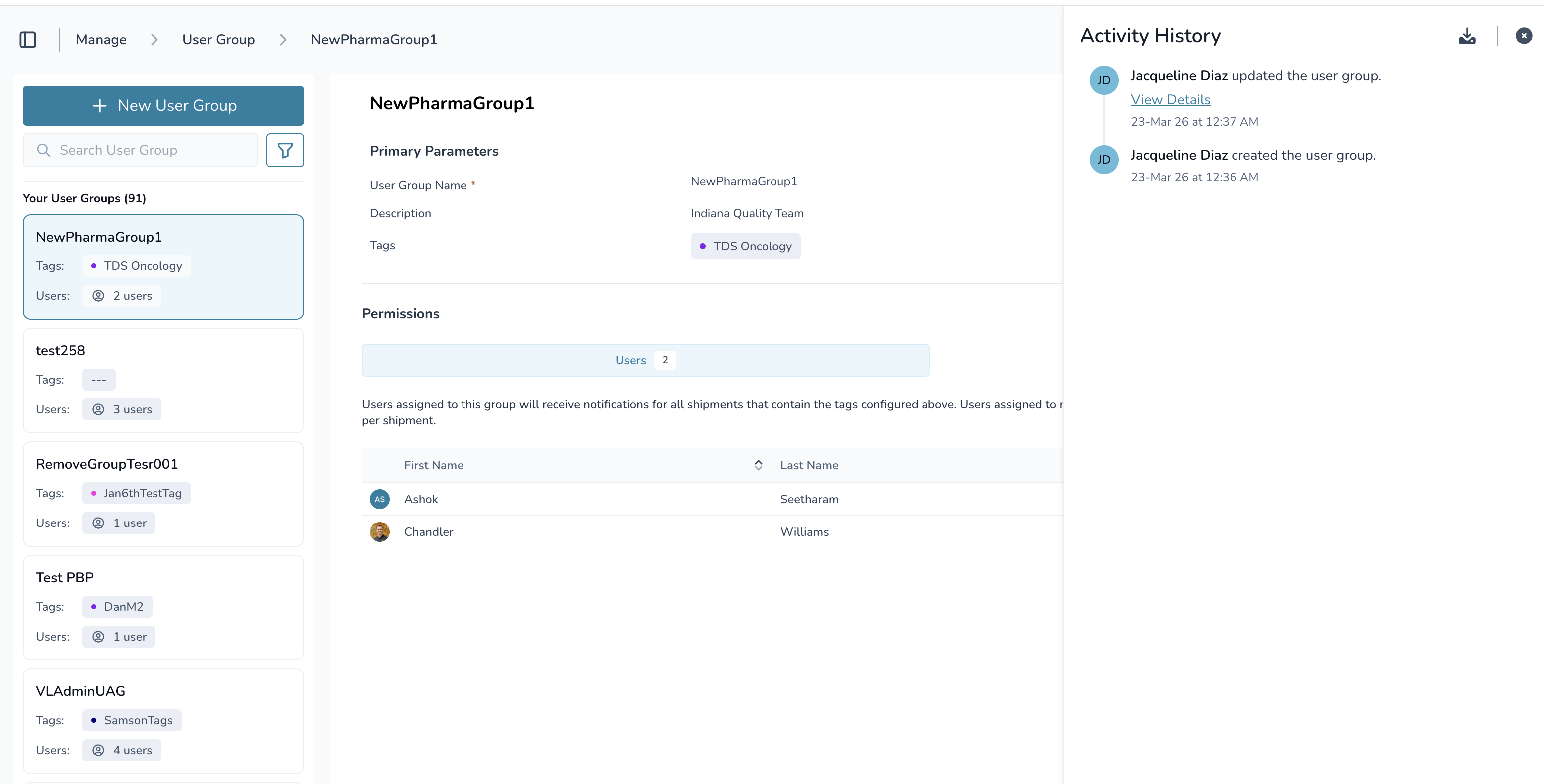Click the users count badge 2

(665, 360)
